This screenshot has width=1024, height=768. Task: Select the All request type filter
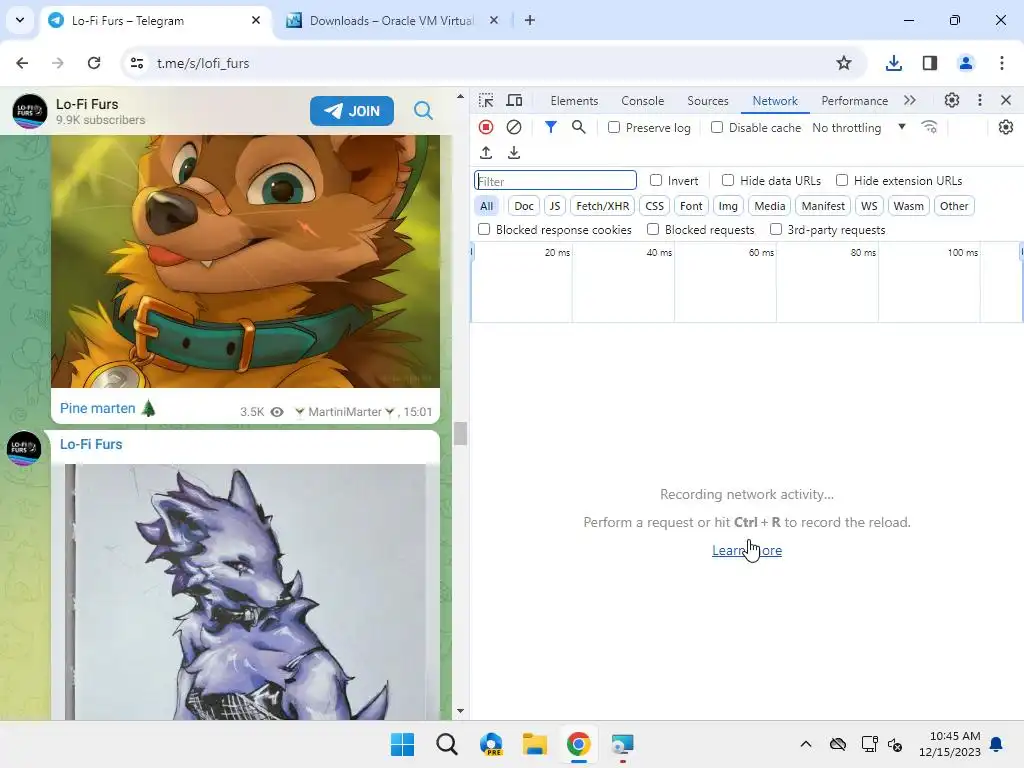(487, 206)
